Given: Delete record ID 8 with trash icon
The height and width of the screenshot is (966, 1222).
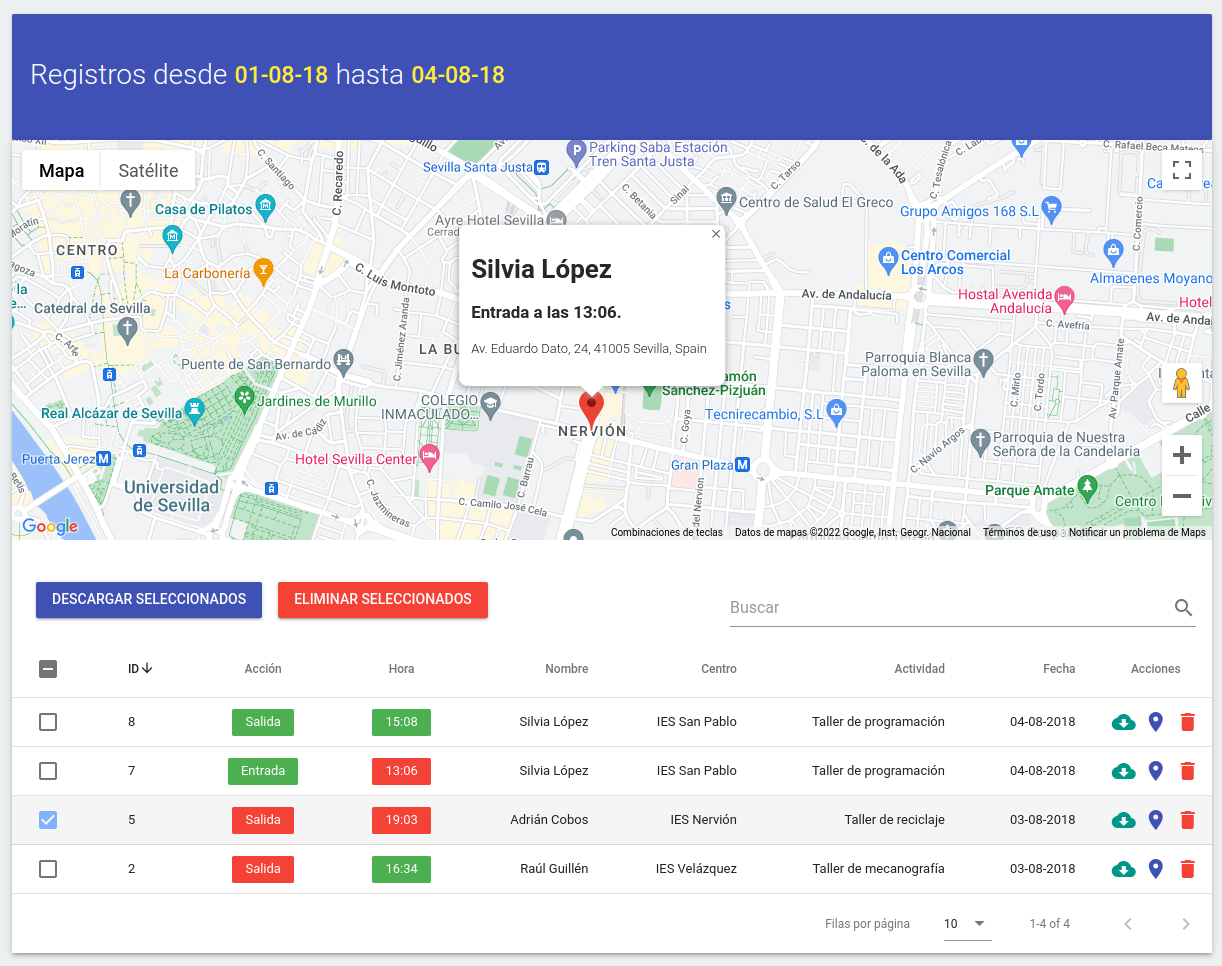Looking at the screenshot, I should (1188, 722).
